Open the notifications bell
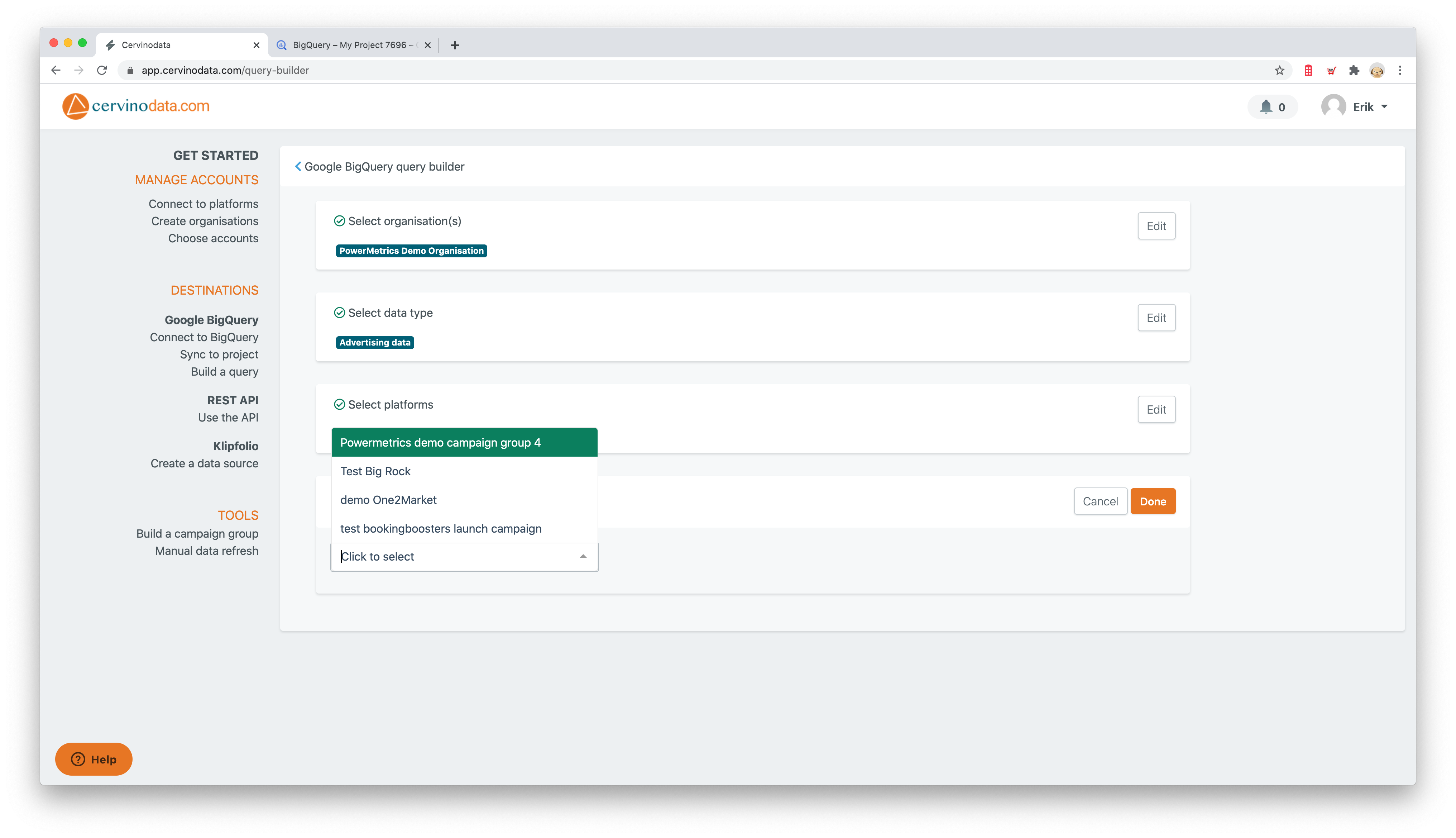 coord(1266,107)
